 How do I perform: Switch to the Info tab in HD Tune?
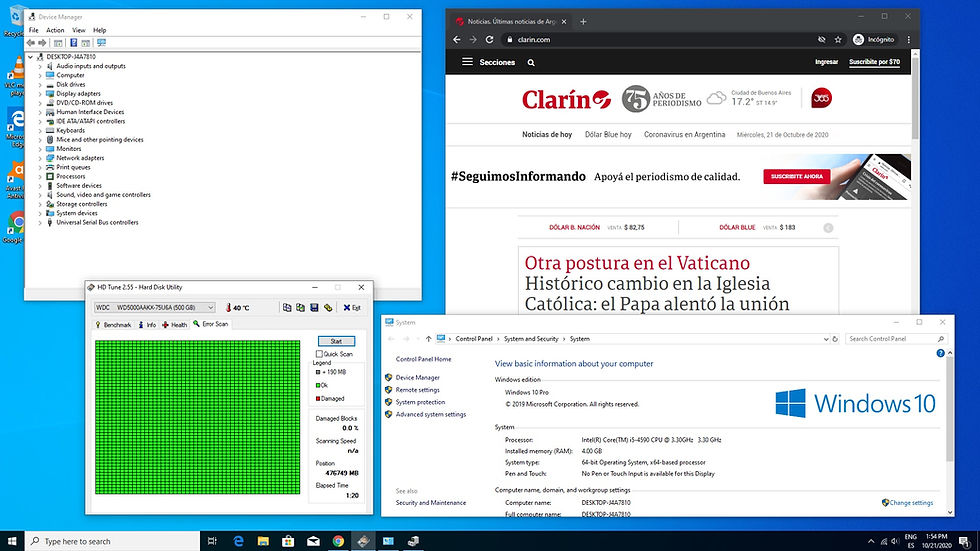[x=148, y=325]
